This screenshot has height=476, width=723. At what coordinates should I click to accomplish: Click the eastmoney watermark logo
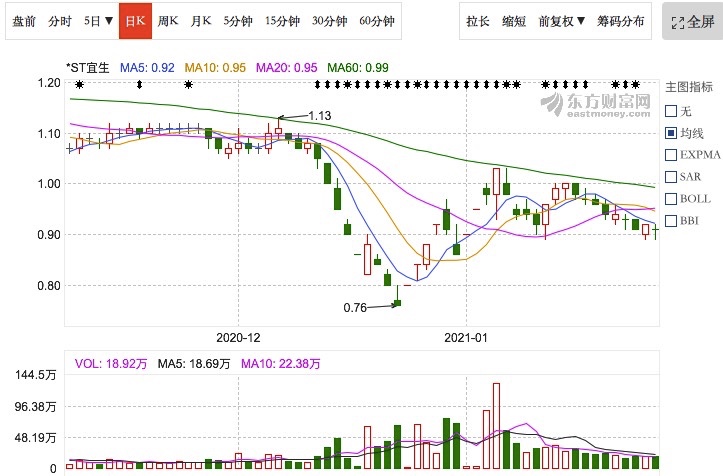pyautogui.click(x=596, y=105)
